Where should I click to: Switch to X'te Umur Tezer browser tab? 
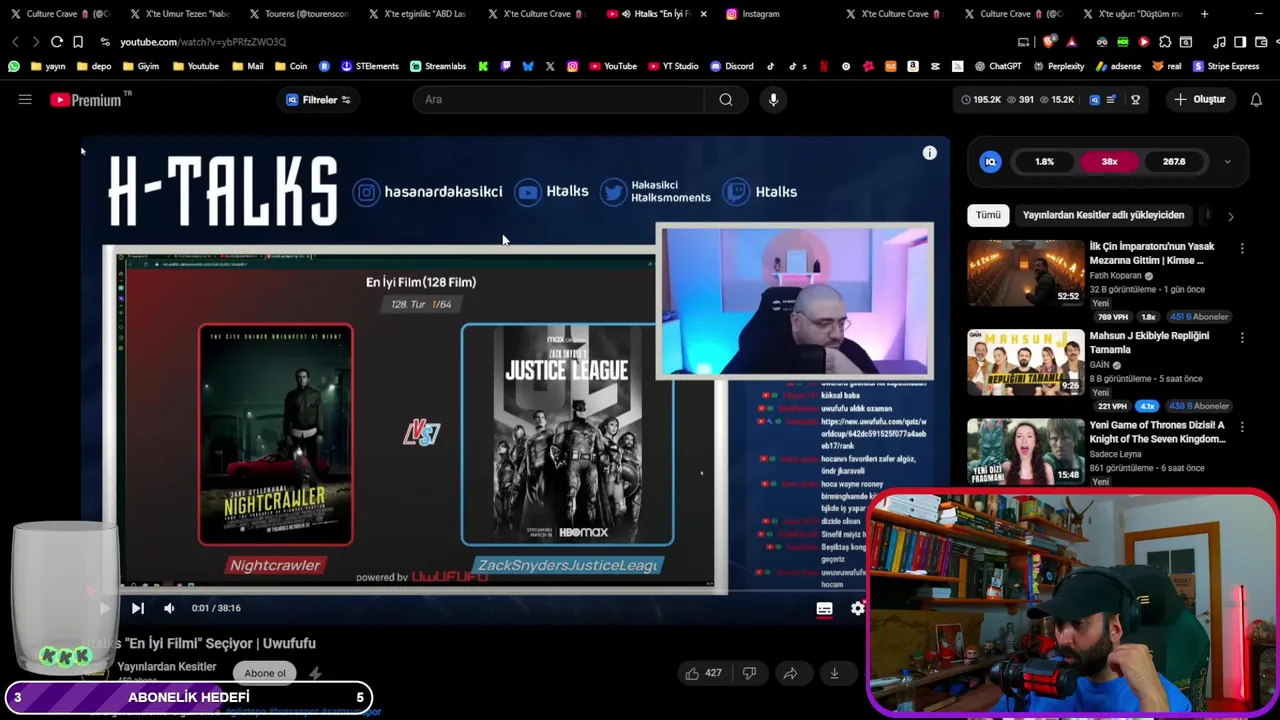179,14
